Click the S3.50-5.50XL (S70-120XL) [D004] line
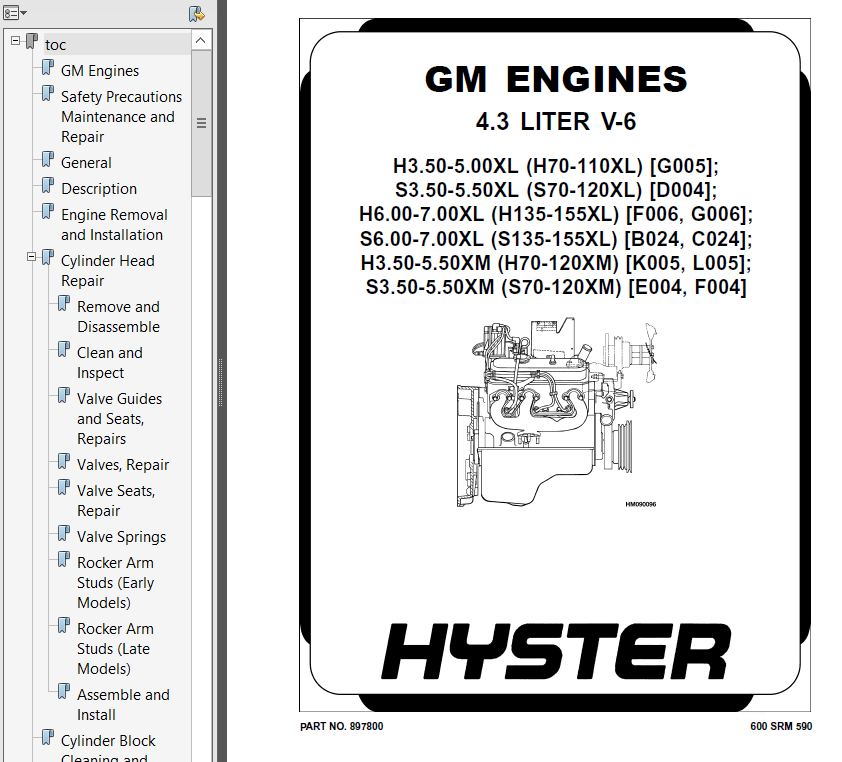This screenshot has height=762, width=842. 556,190
